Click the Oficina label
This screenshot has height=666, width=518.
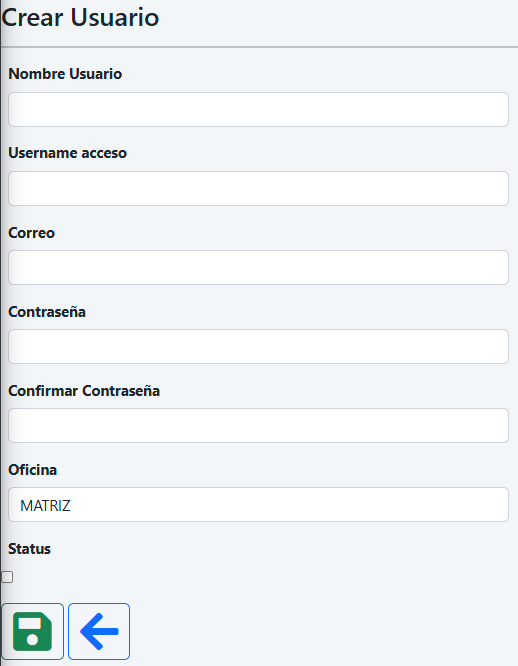tap(33, 470)
